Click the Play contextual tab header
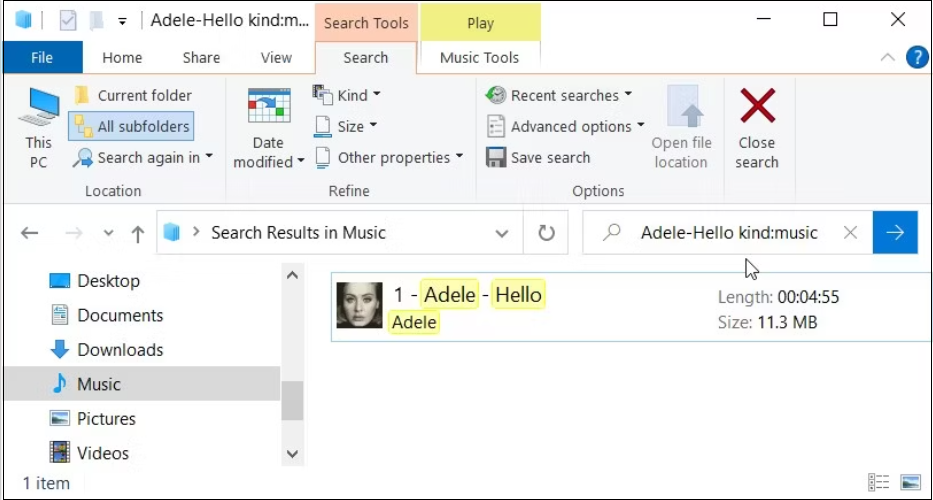Image resolution: width=933 pixels, height=500 pixels. [x=480, y=23]
